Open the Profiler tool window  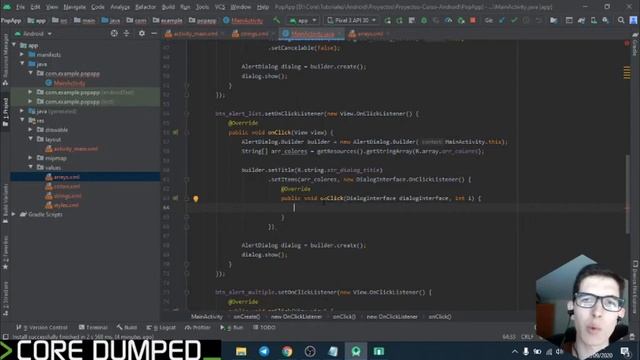pyautogui.click(x=198, y=327)
